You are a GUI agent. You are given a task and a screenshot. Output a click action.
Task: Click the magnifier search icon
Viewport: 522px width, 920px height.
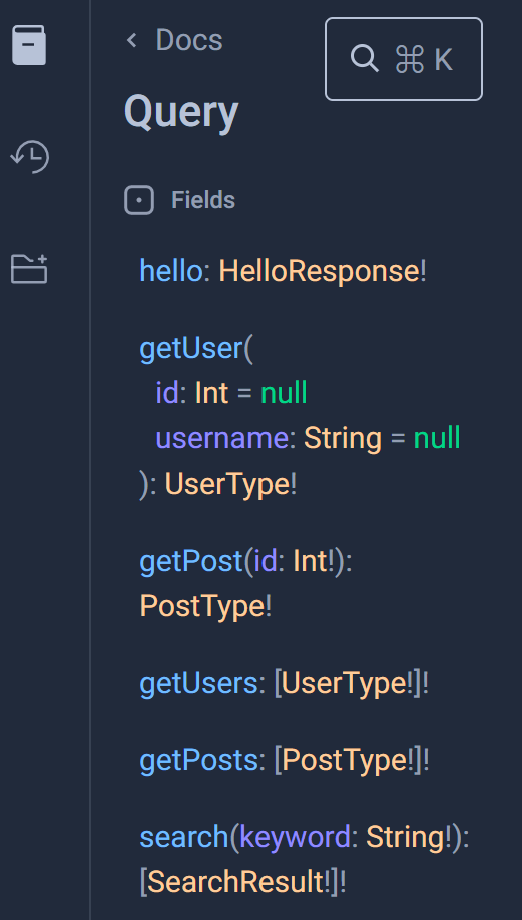pyautogui.click(x=364, y=59)
